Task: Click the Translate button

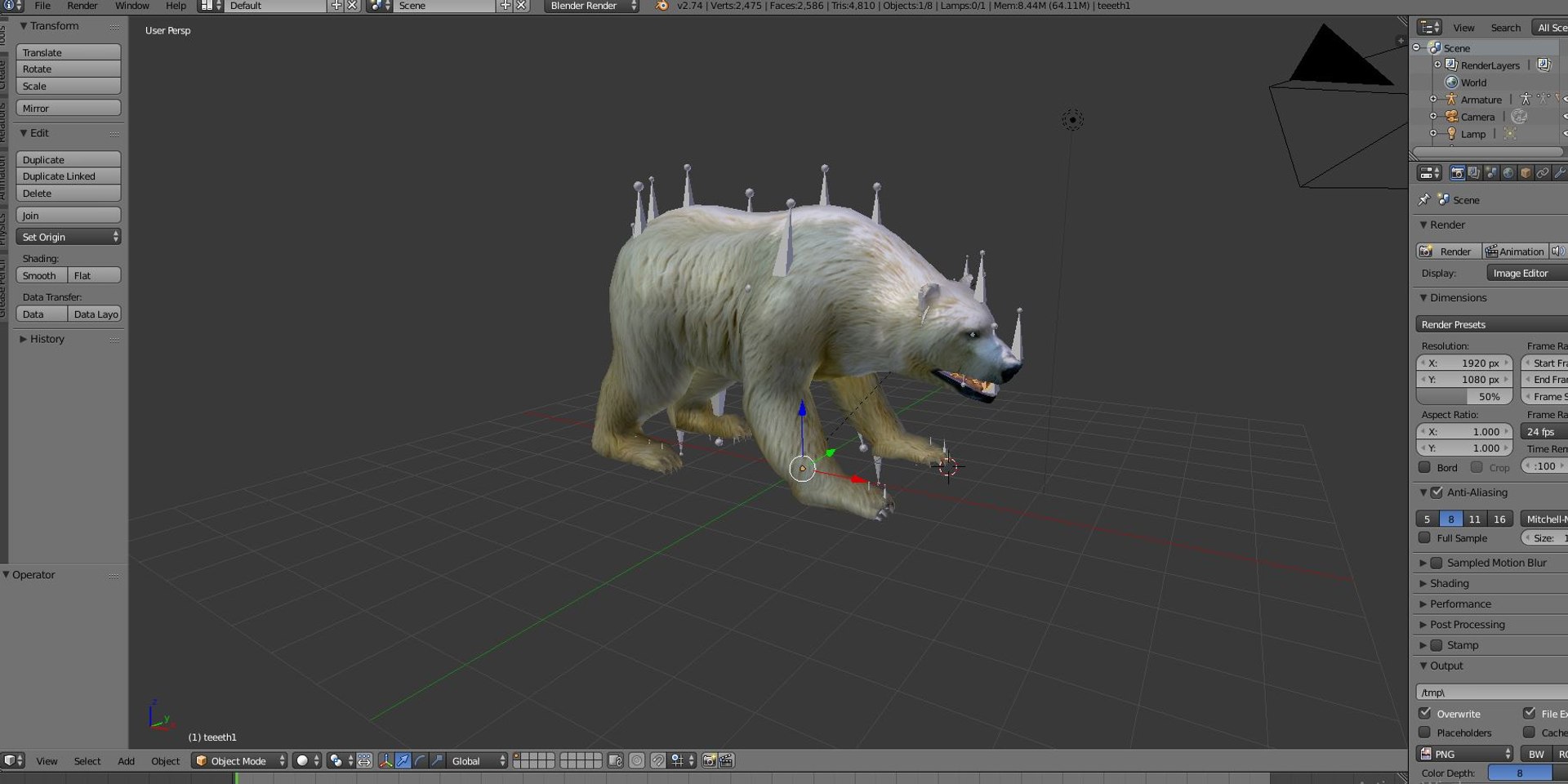Action: pos(69,52)
